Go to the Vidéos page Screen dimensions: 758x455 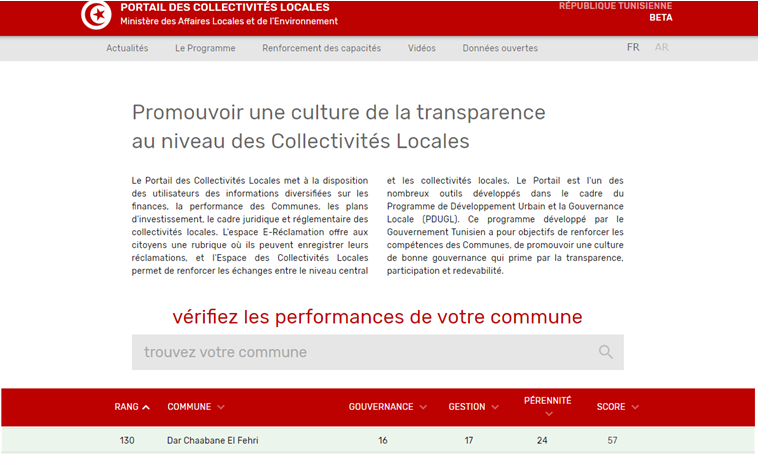pyautogui.click(x=422, y=48)
